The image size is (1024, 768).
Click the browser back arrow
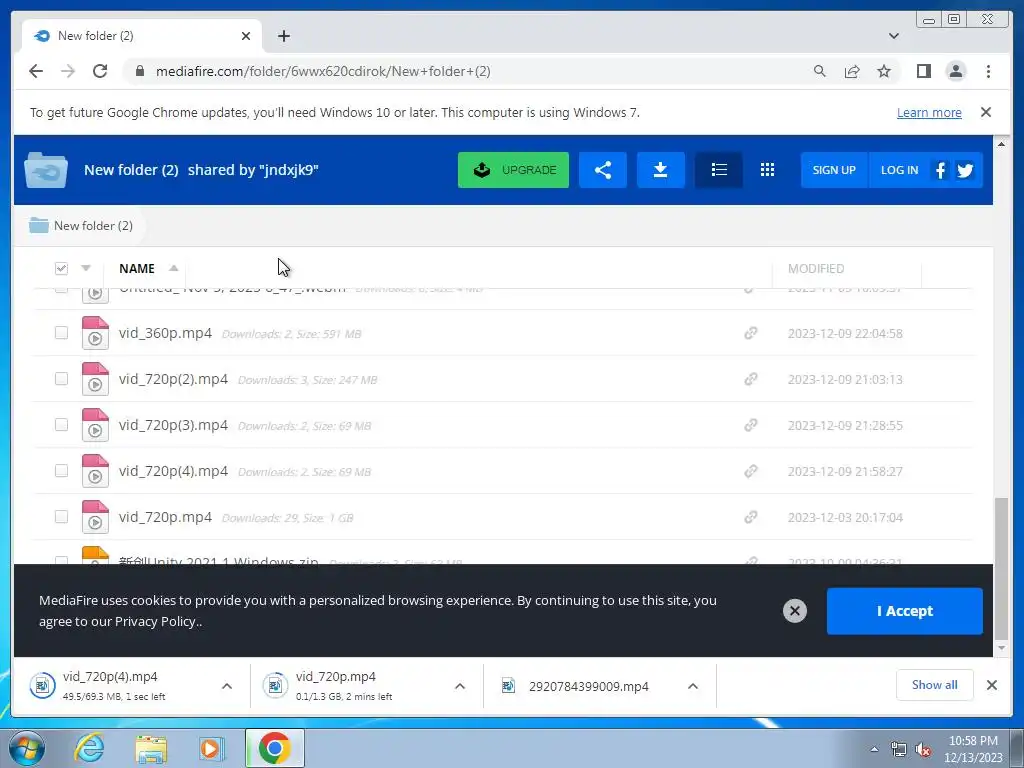click(x=36, y=71)
